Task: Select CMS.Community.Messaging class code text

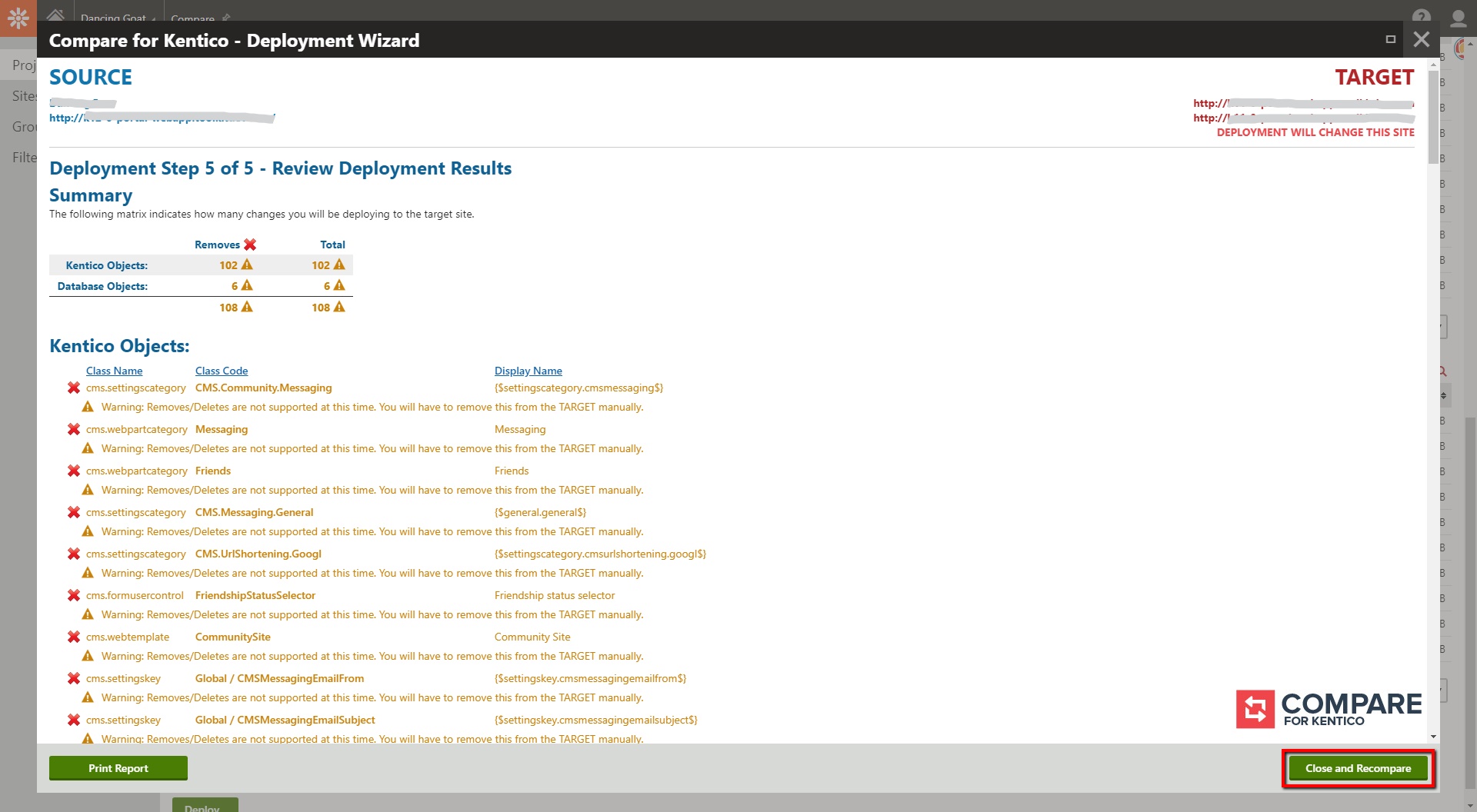Action: click(263, 388)
